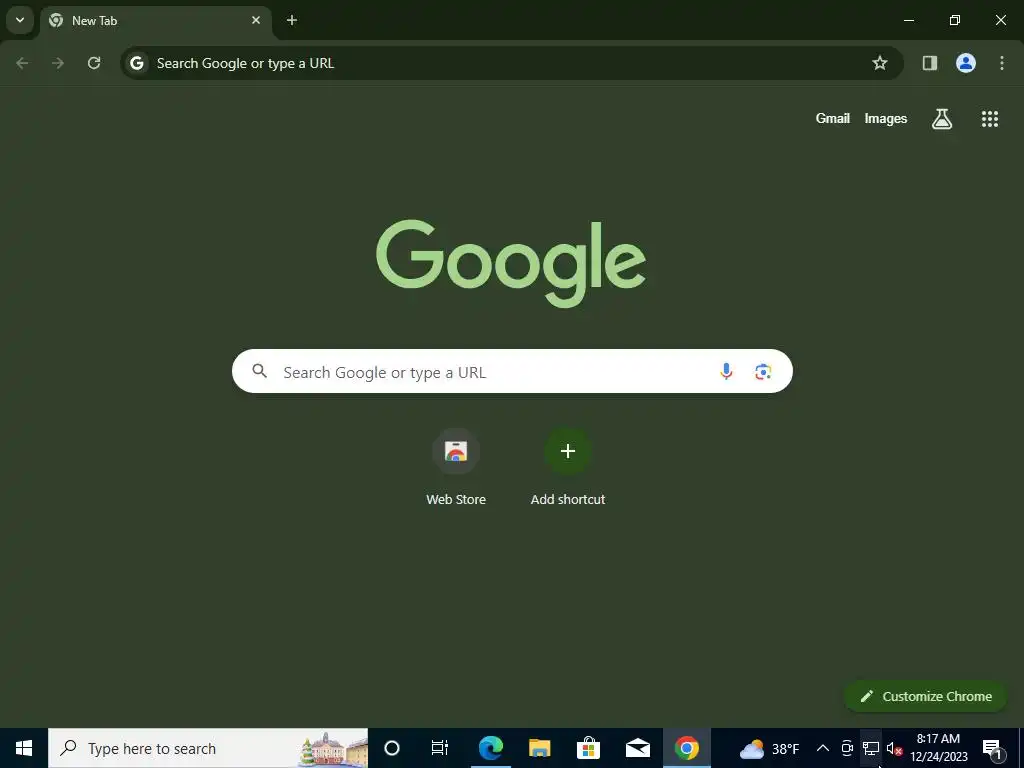Open the Mail app on taskbar
1024x768 pixels.
pos(637,748)
